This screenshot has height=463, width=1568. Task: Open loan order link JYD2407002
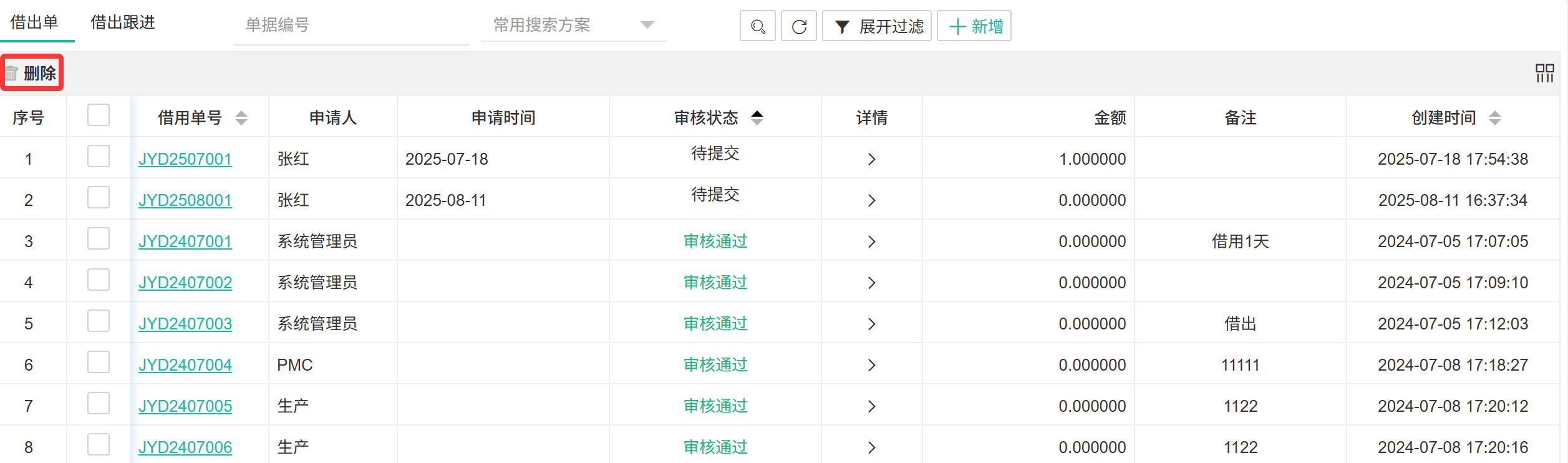[x=185, y=283]
